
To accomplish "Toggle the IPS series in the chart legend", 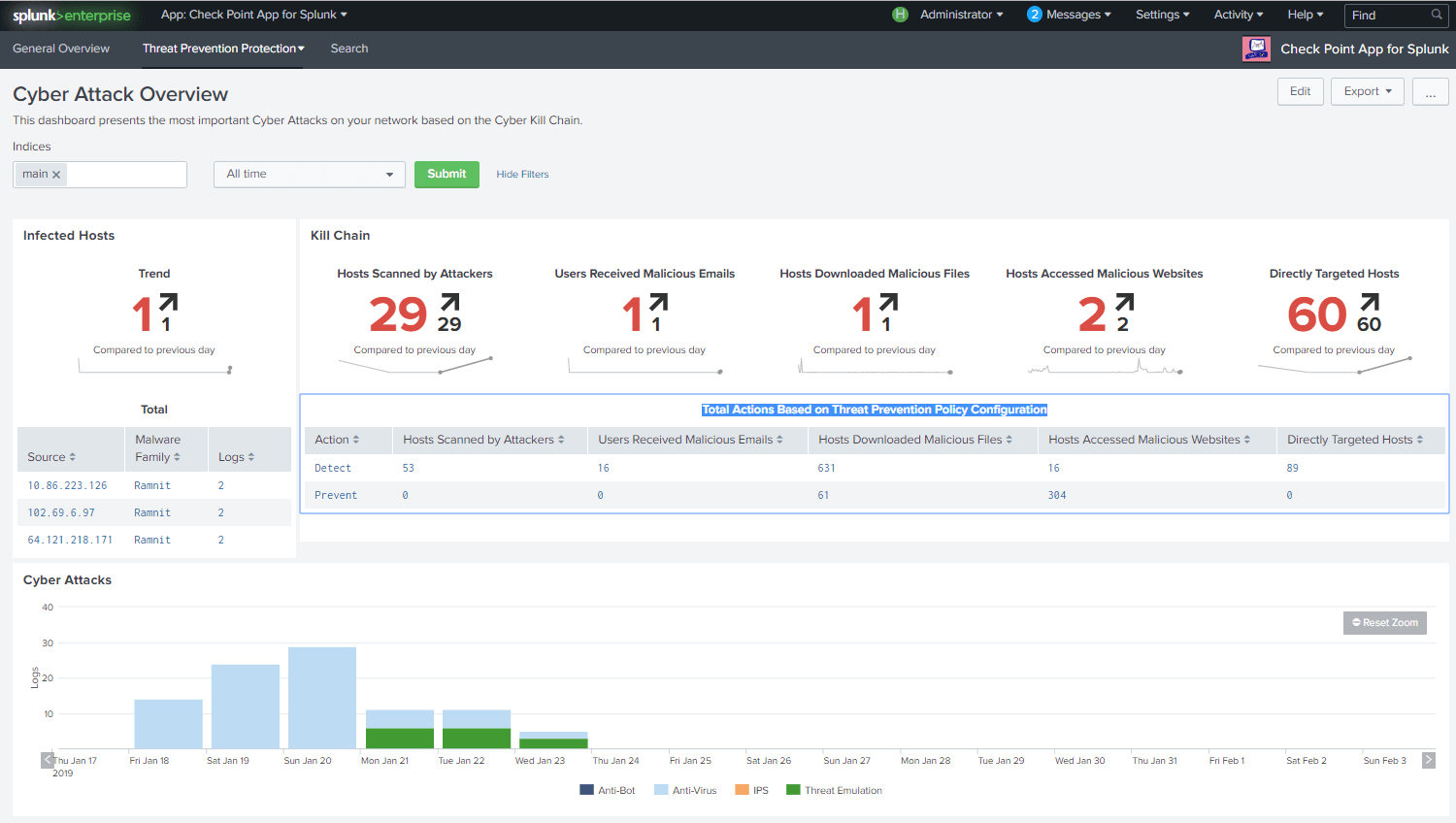I will click(x=756, y=789).
